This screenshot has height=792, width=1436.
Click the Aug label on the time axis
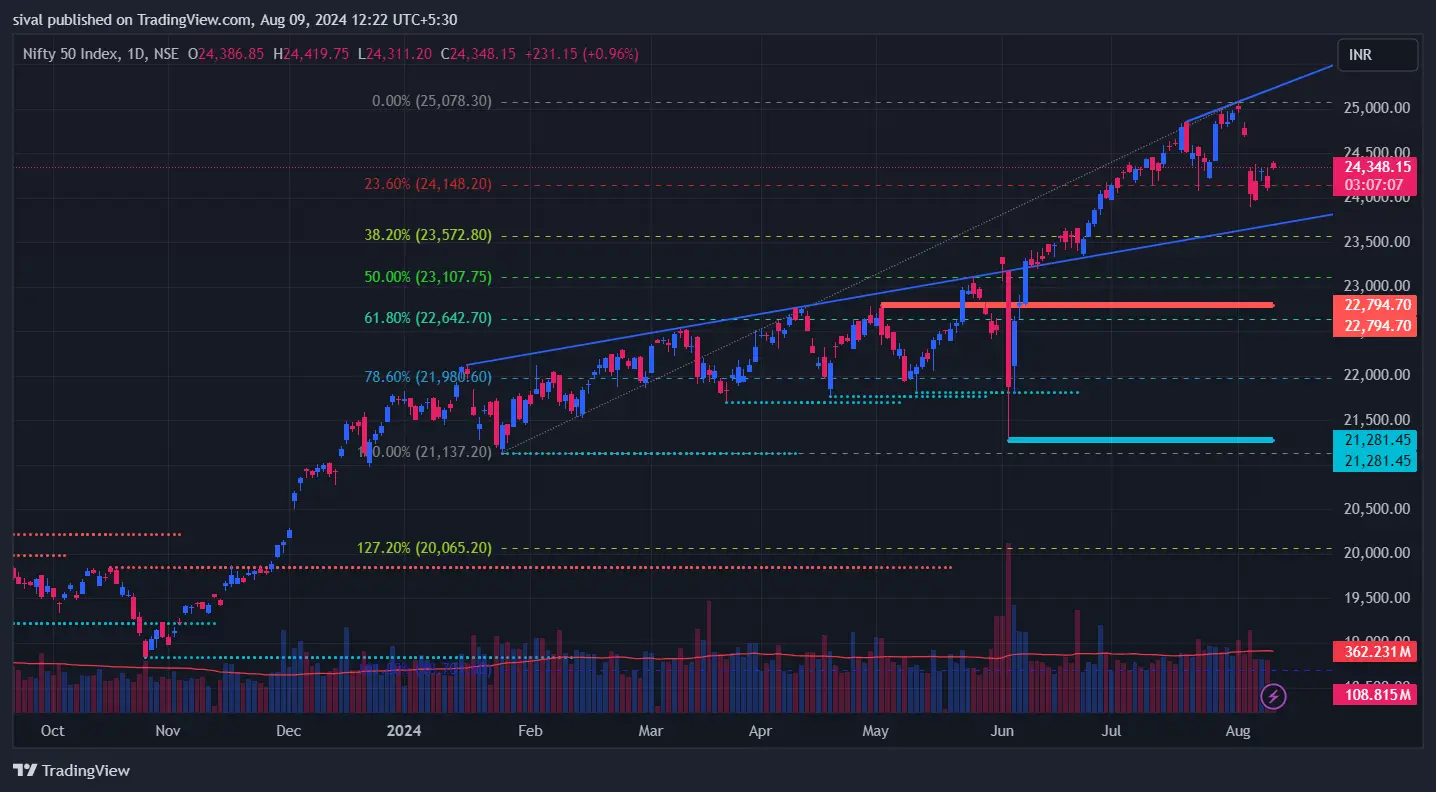1238,731
